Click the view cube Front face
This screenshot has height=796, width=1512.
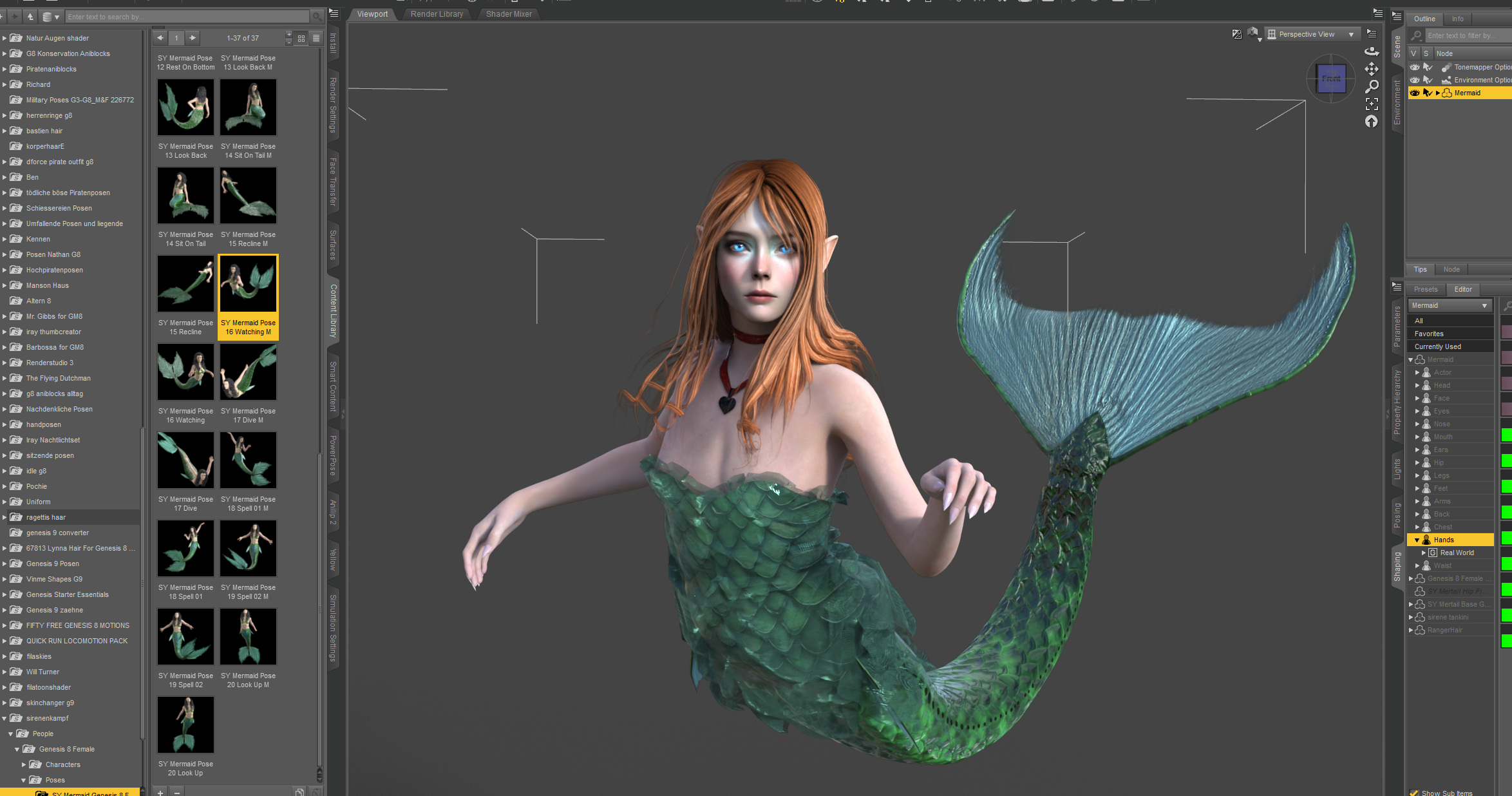coord(1330,79)
